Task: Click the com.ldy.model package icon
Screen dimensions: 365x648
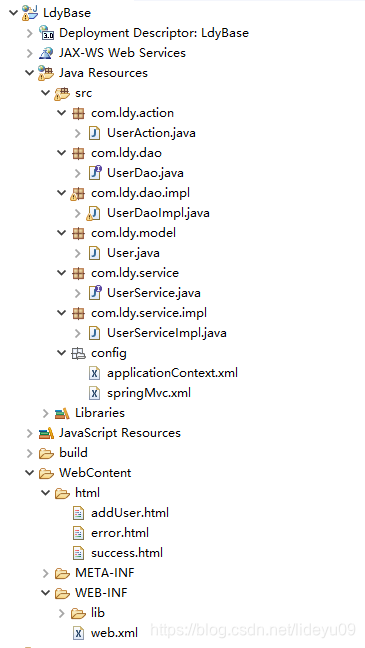Action: (79, 233)
